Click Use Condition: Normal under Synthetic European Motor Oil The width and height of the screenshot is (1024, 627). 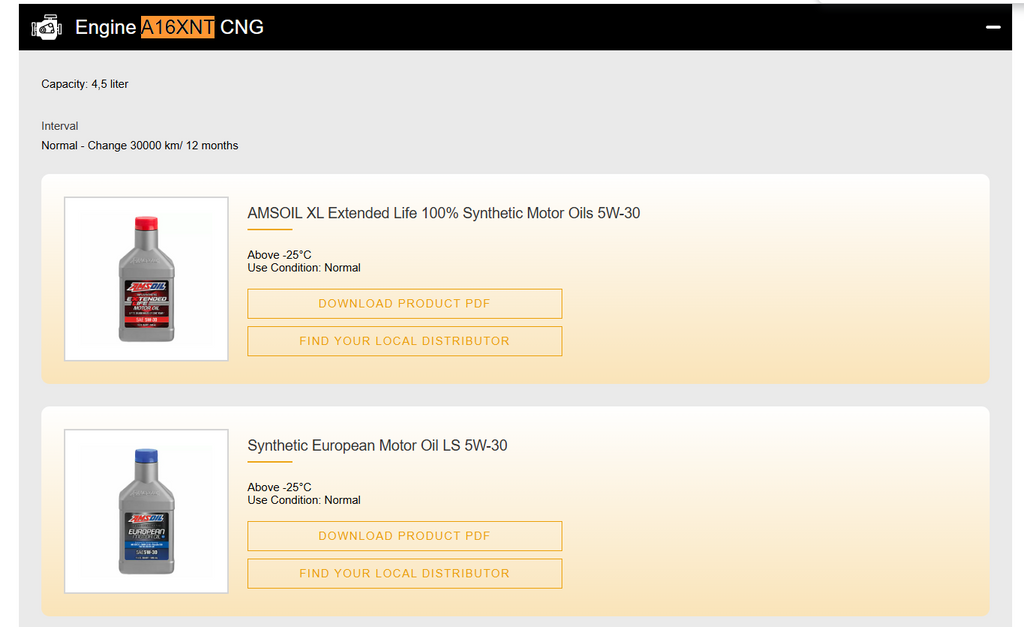pyautogui.click(x=304, y=500)
